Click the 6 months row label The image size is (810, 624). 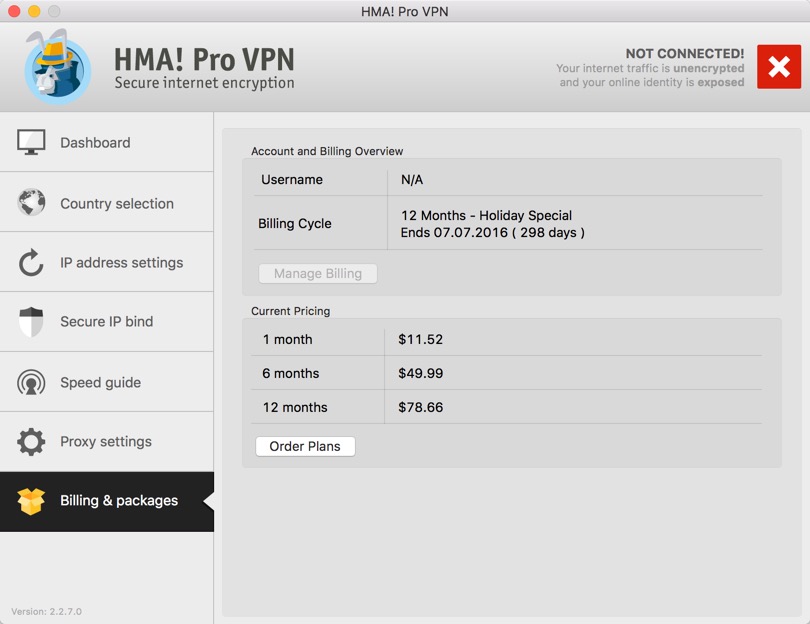pyautogui.click(x=290, y=373)
